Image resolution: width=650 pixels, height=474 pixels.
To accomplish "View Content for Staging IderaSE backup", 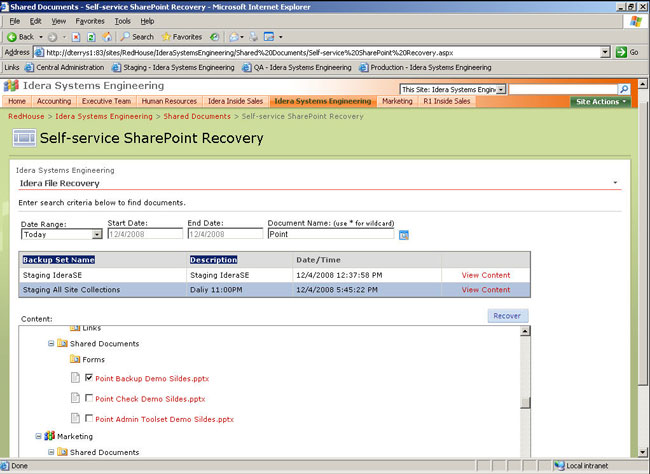I will [x=486, y=275].
